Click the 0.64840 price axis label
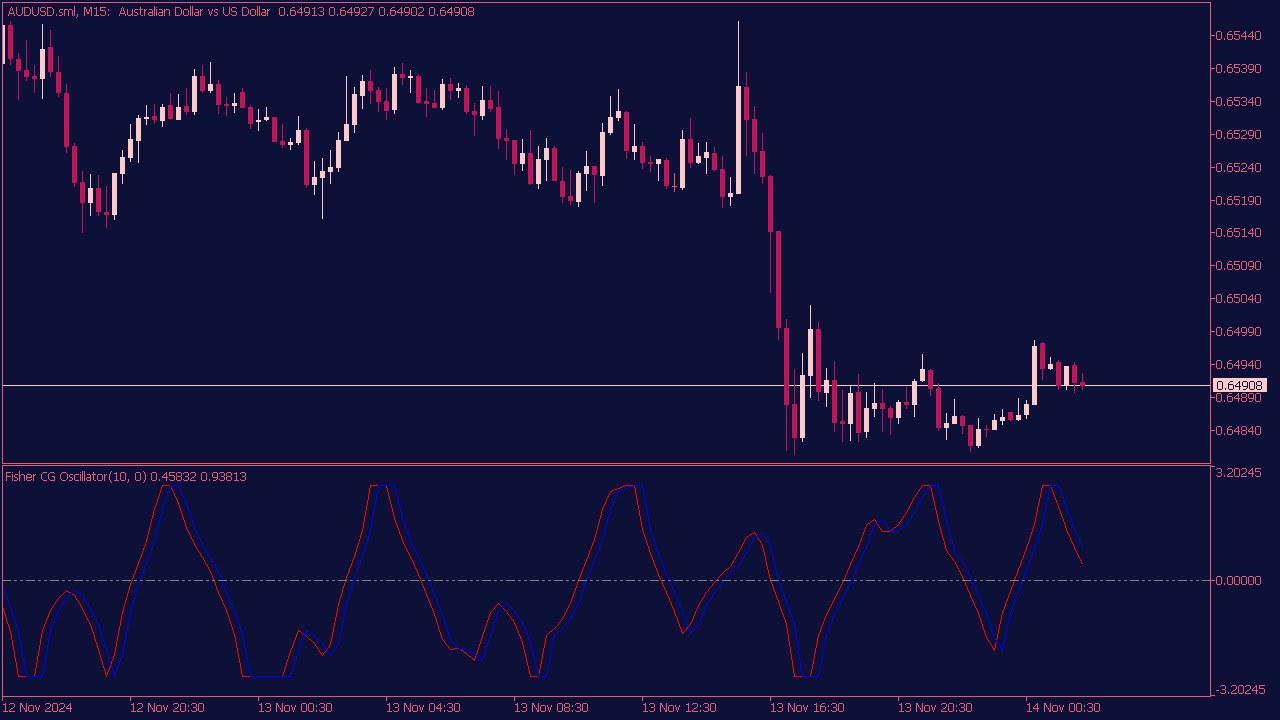1280x720 pixels. (x=1236, y=430)
